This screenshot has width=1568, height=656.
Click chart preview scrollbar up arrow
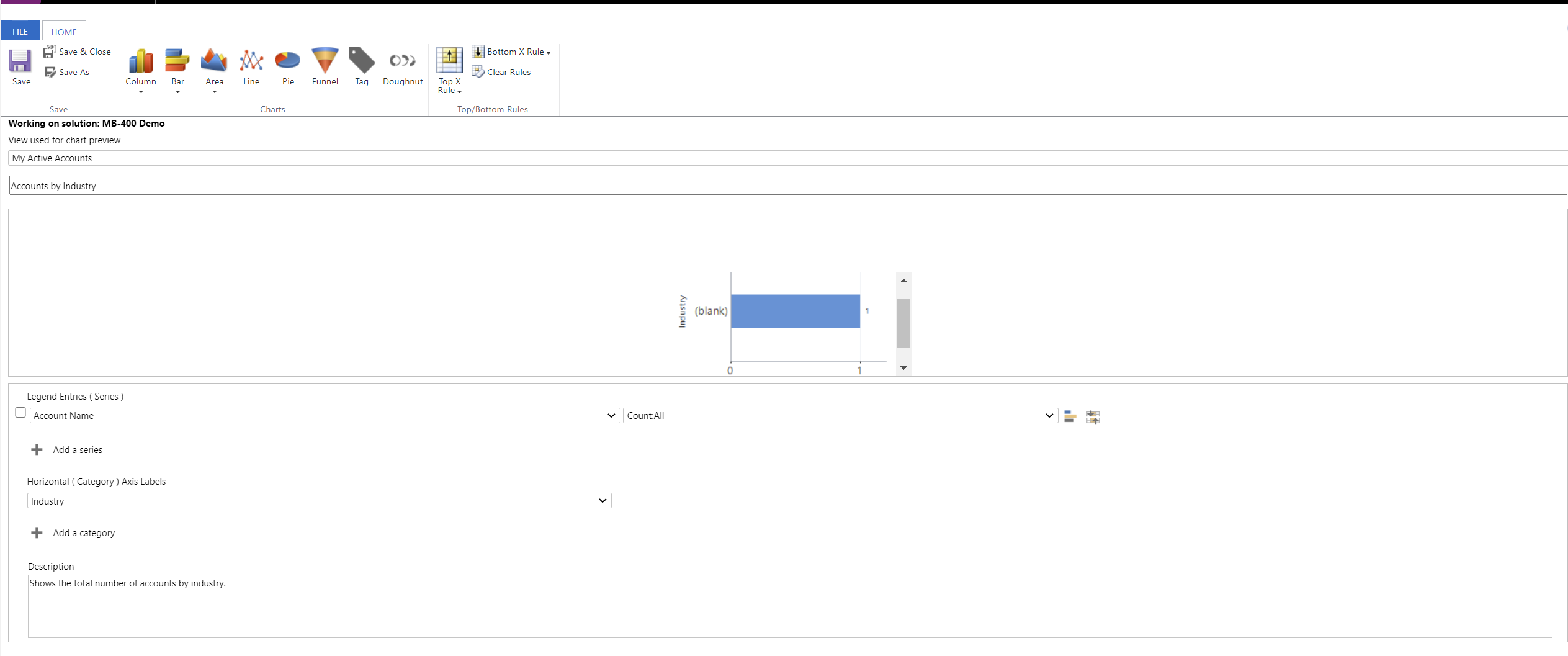903,281
